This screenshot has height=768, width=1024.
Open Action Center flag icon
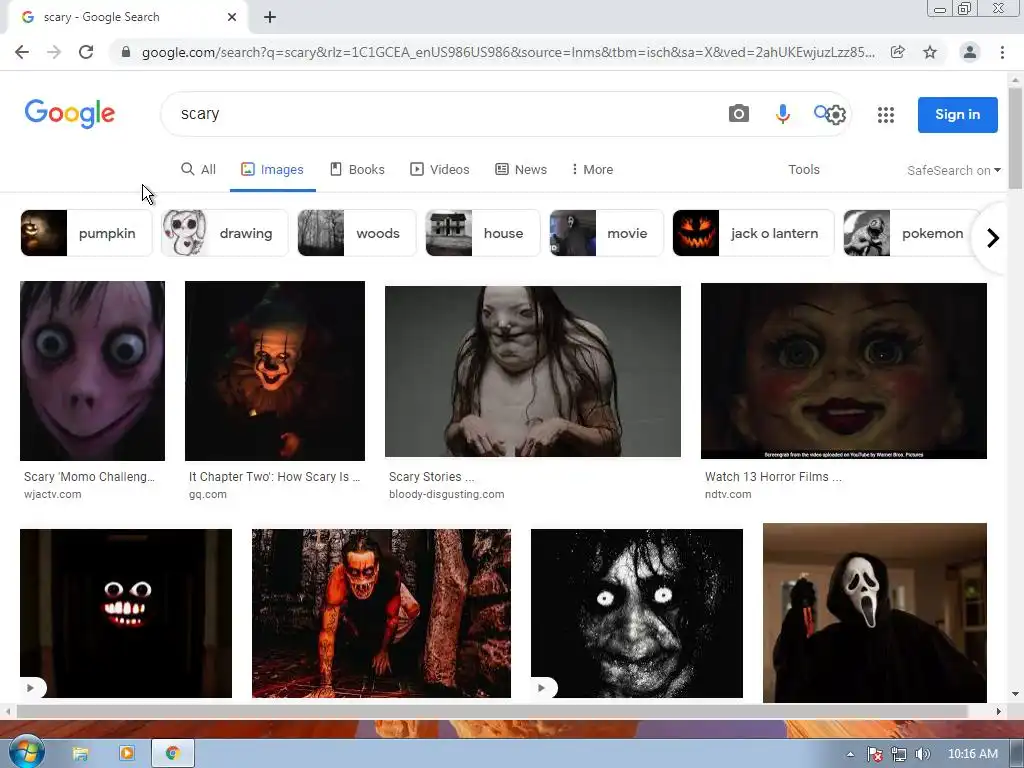pyautogui.click(x=875, y=754)
